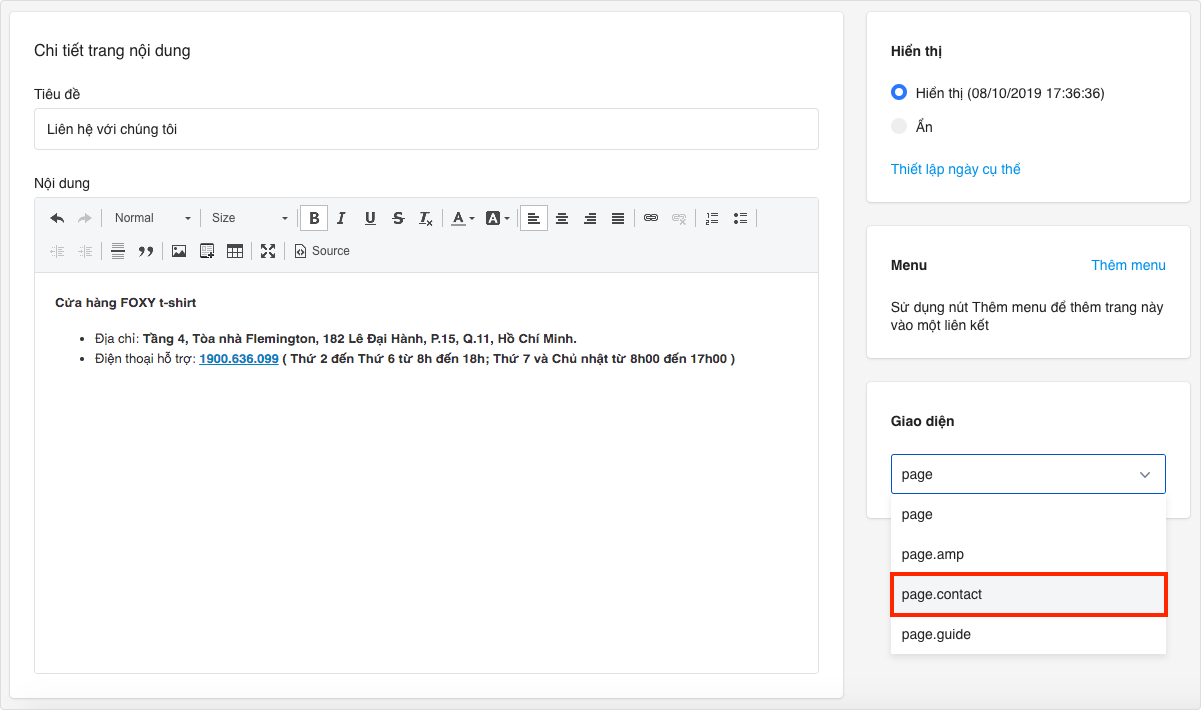
Task: Open the text color picker
Action: (x=462, y=218)
